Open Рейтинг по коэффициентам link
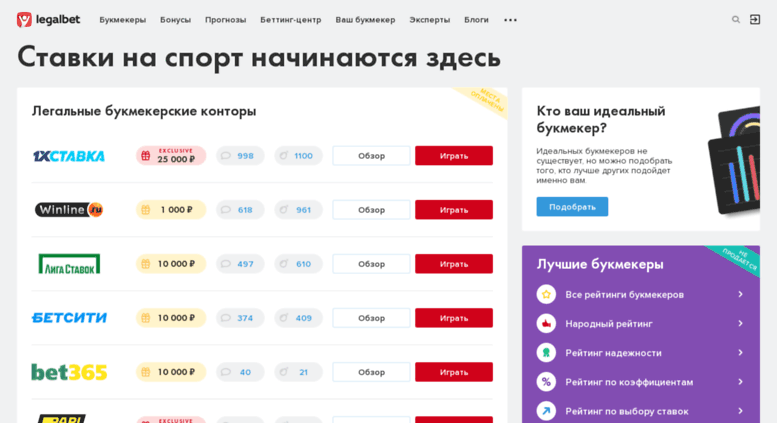Image resolution: width=777 pixels, height=423 pixels. [629, 382]
